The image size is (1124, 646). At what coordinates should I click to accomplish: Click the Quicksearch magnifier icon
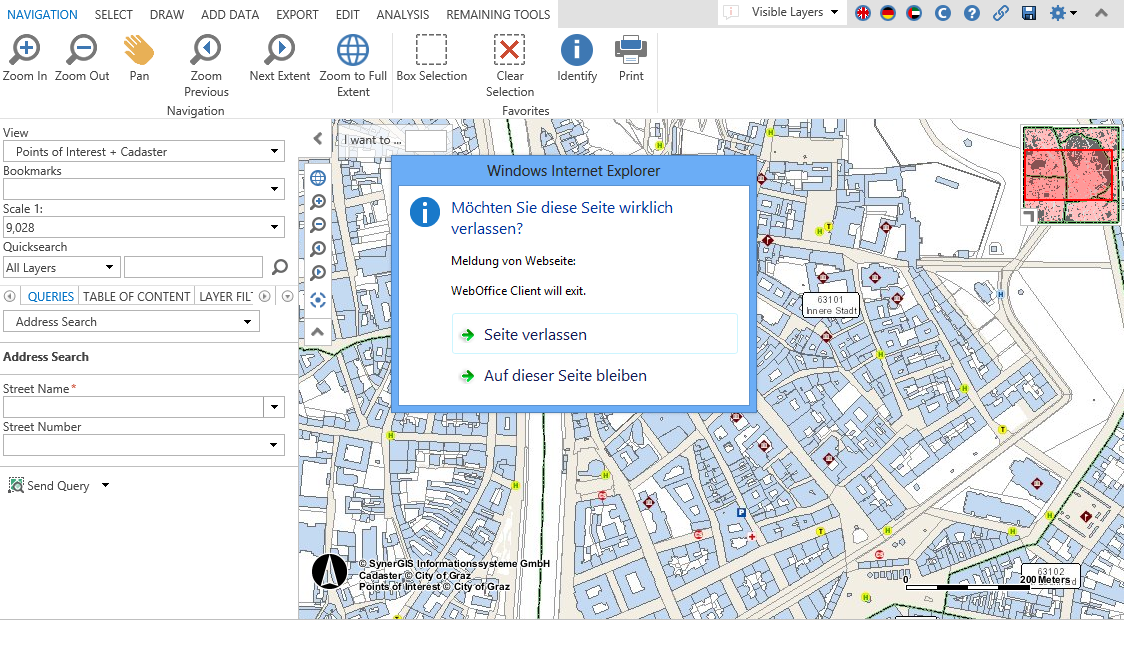click(280, 267)
